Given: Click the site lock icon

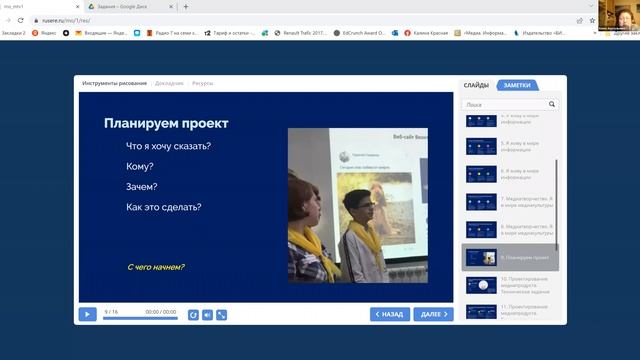Looking at the screenshot, I should click(36, 20).
